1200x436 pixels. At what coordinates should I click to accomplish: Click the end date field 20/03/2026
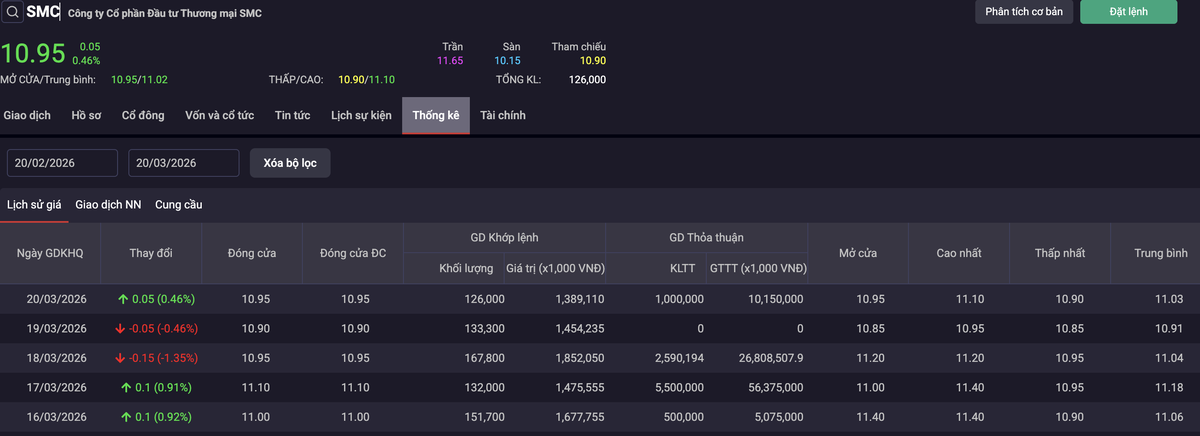(x=183, y=163)
